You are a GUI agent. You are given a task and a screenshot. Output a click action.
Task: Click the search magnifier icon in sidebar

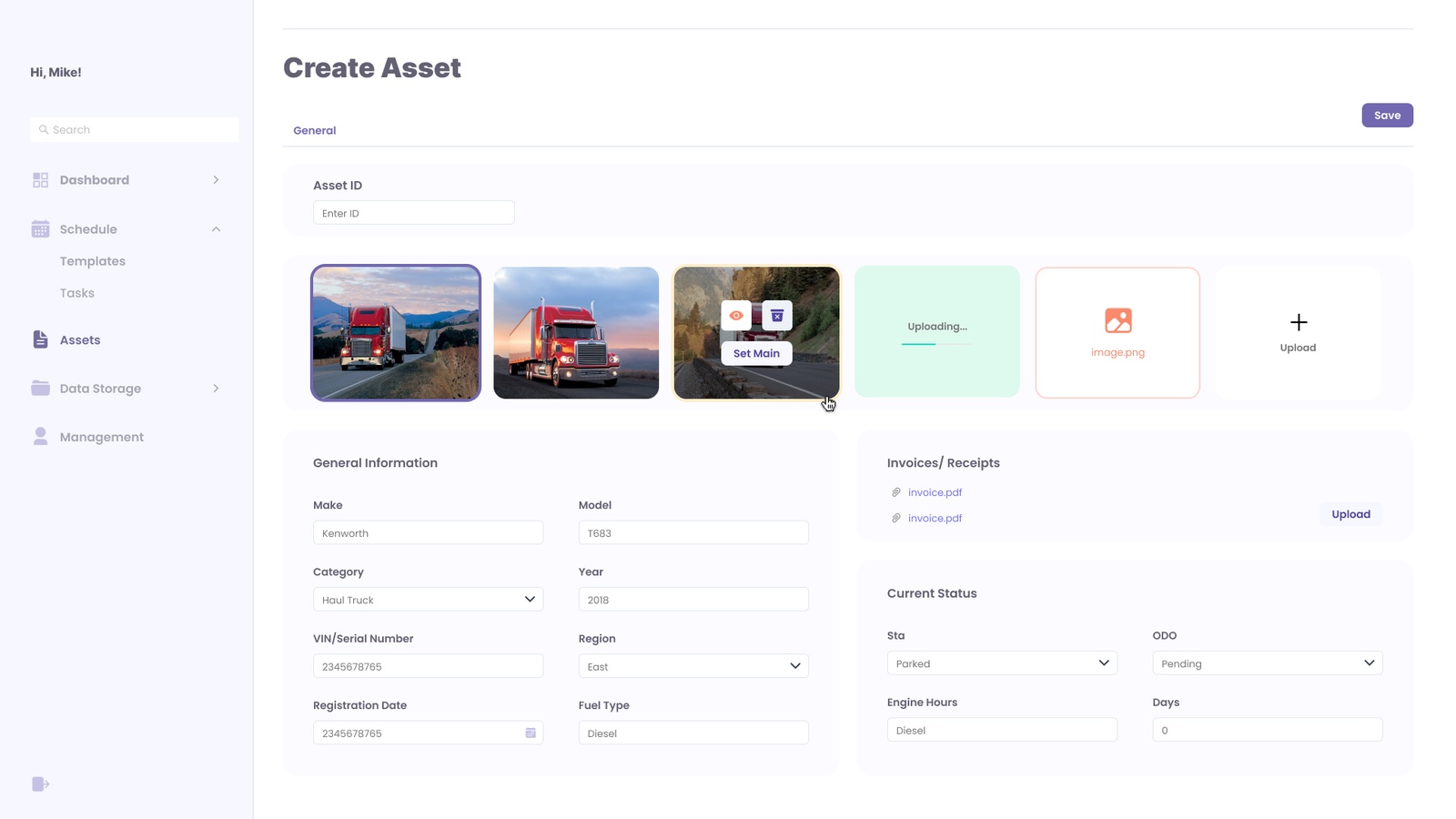(x=43, y=130)
